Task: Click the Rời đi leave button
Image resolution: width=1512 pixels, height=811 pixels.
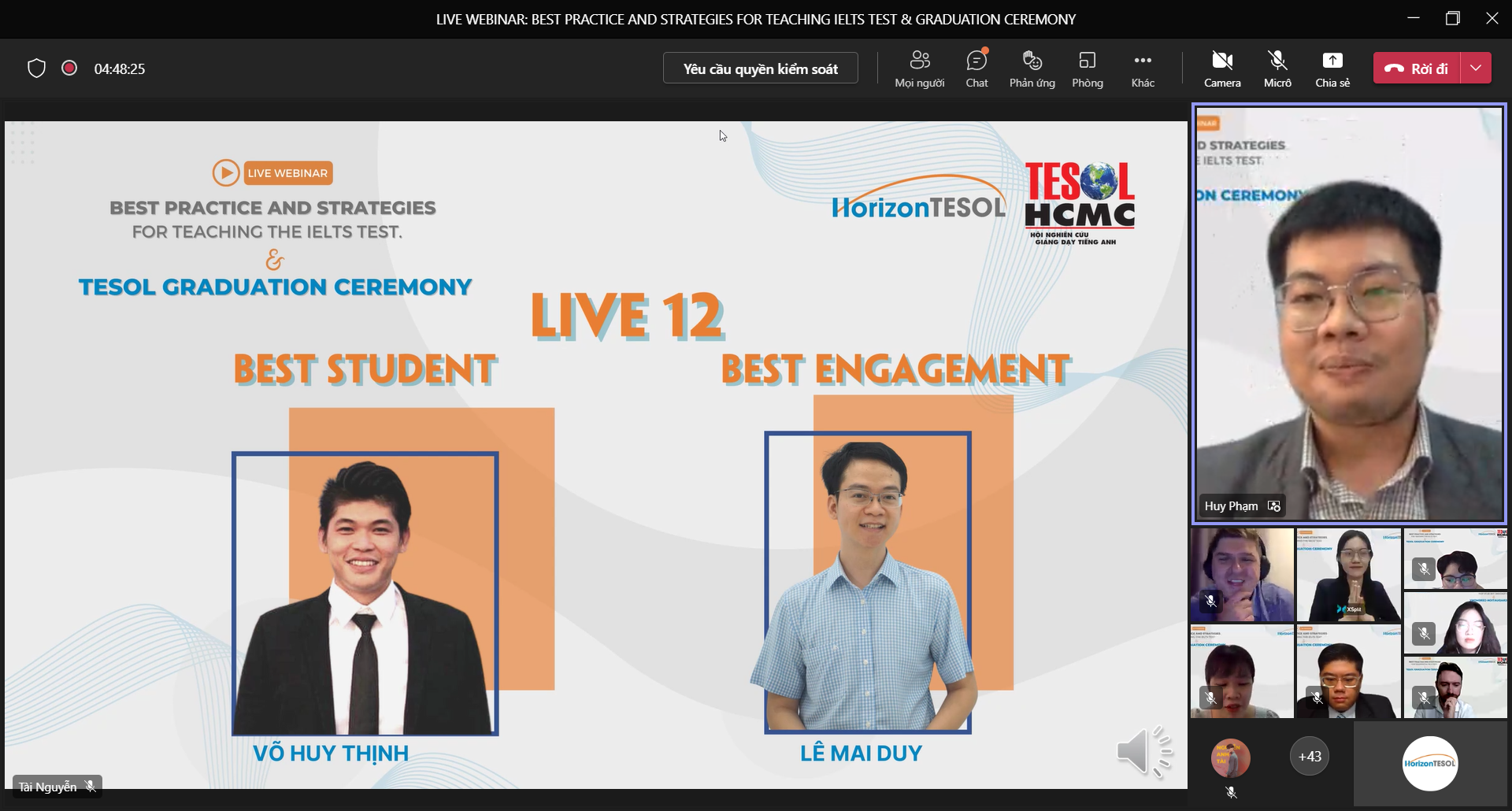Action: 1417,69
